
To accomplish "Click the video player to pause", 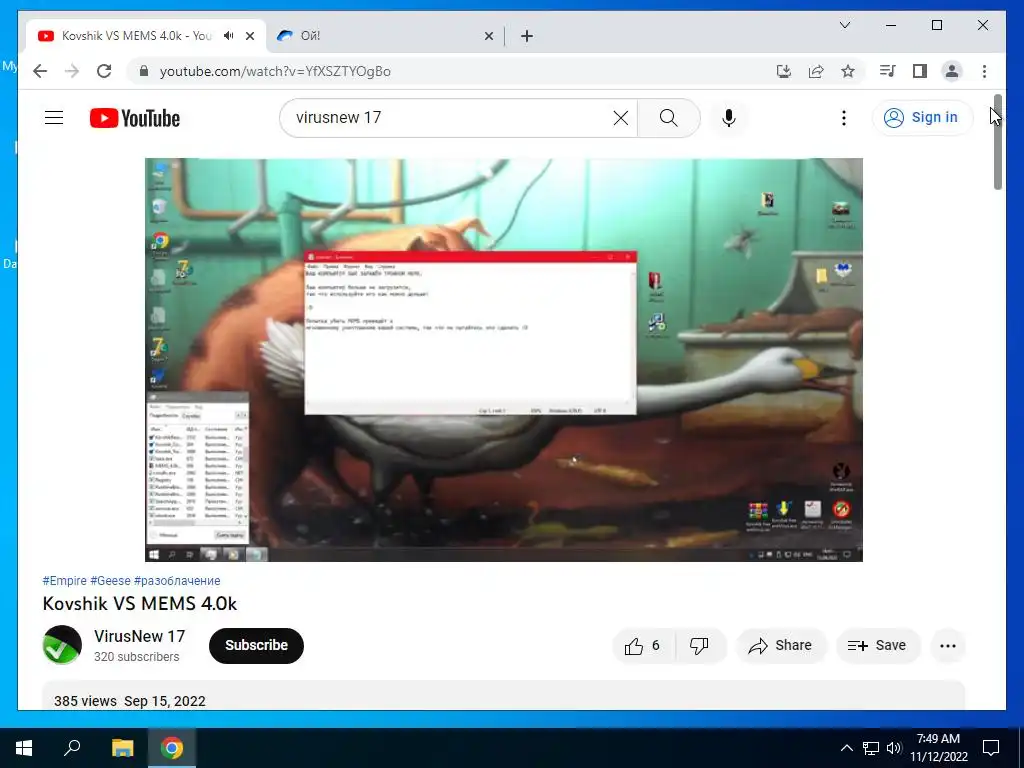I will click(x=504, y=360).
